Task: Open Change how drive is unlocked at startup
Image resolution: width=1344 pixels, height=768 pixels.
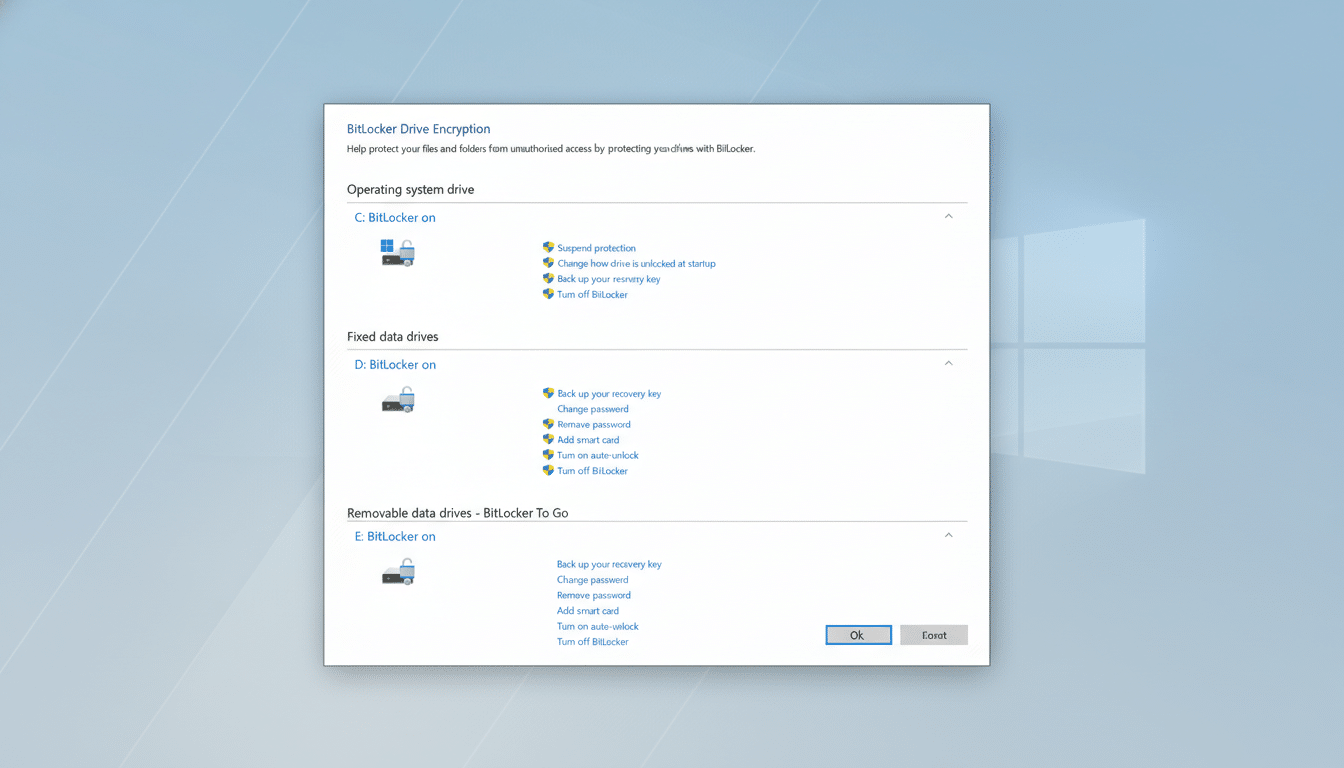Action: pyautogui.click(x=636, y=263)
